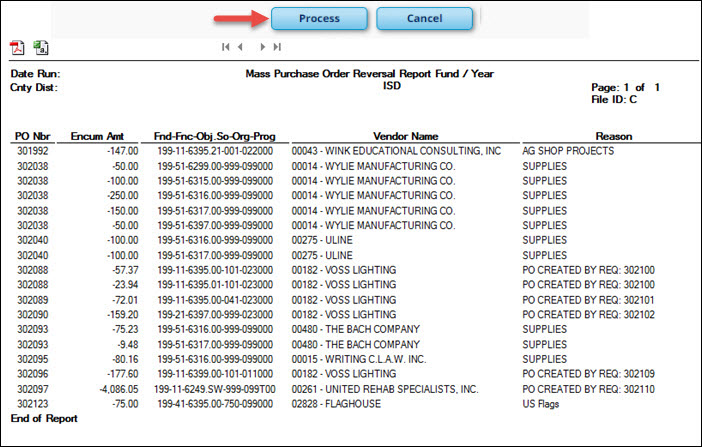Select account code 199-51-6299.00-999-099000
The height and width of the screenshot is (447, 702).
[x=215, y=166]
